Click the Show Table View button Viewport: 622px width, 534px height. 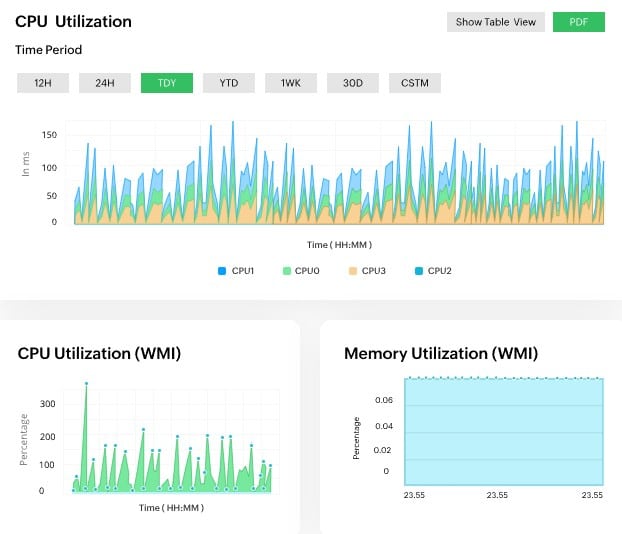click(x=495, y=22)
